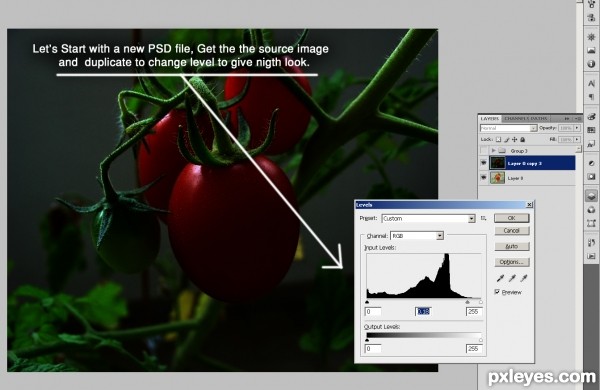Click Cancel in the Levels dialog
Viewport: 600px width, 390px height.
click(512, 231)
